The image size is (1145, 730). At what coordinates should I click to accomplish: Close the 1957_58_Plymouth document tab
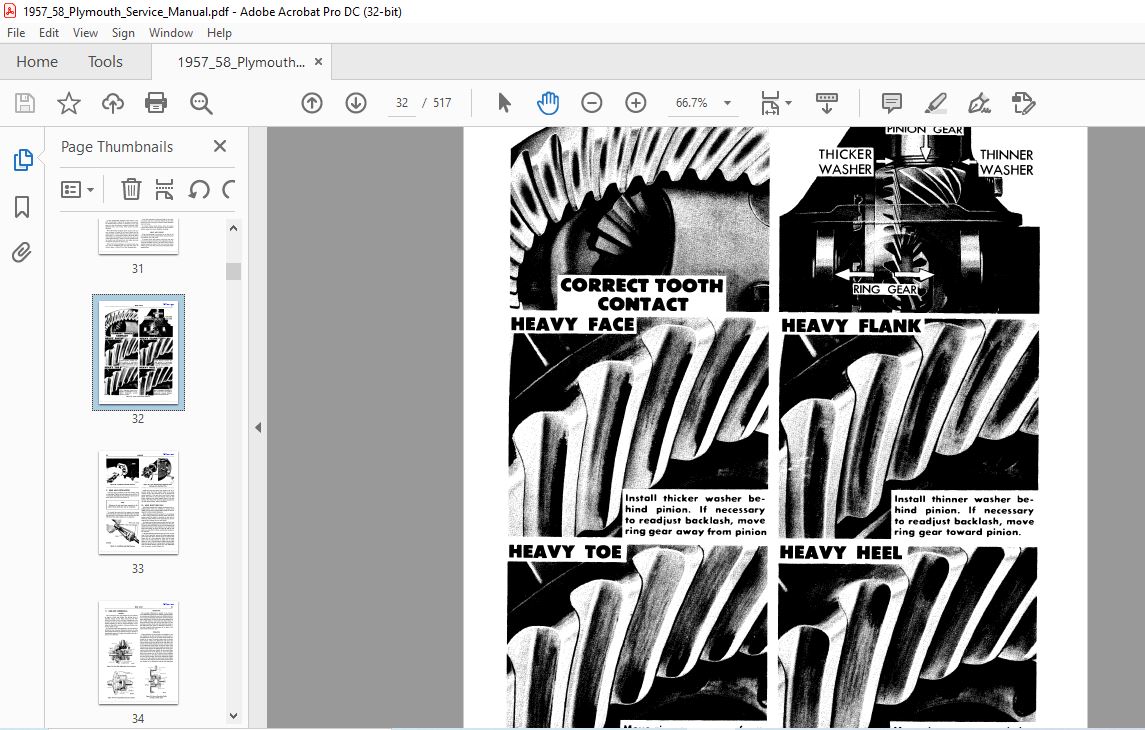[x=318, y=61]
